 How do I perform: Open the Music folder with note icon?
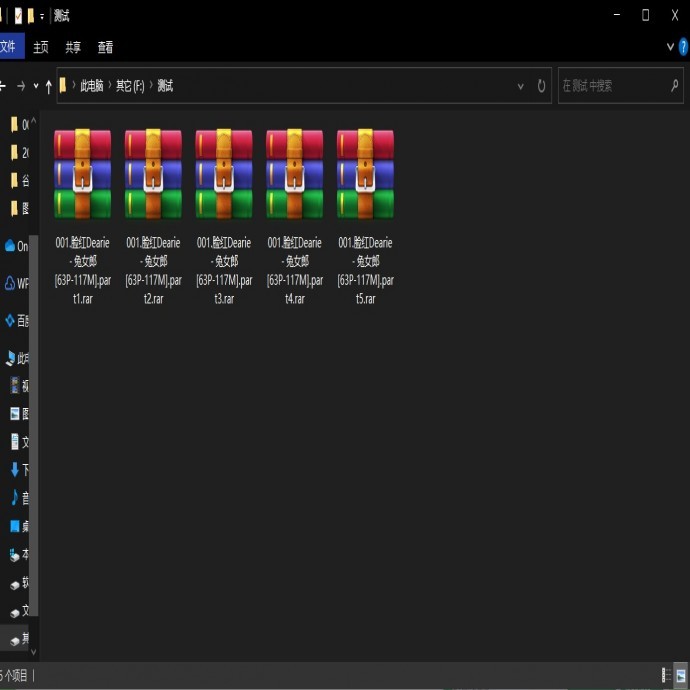(19, 498)
